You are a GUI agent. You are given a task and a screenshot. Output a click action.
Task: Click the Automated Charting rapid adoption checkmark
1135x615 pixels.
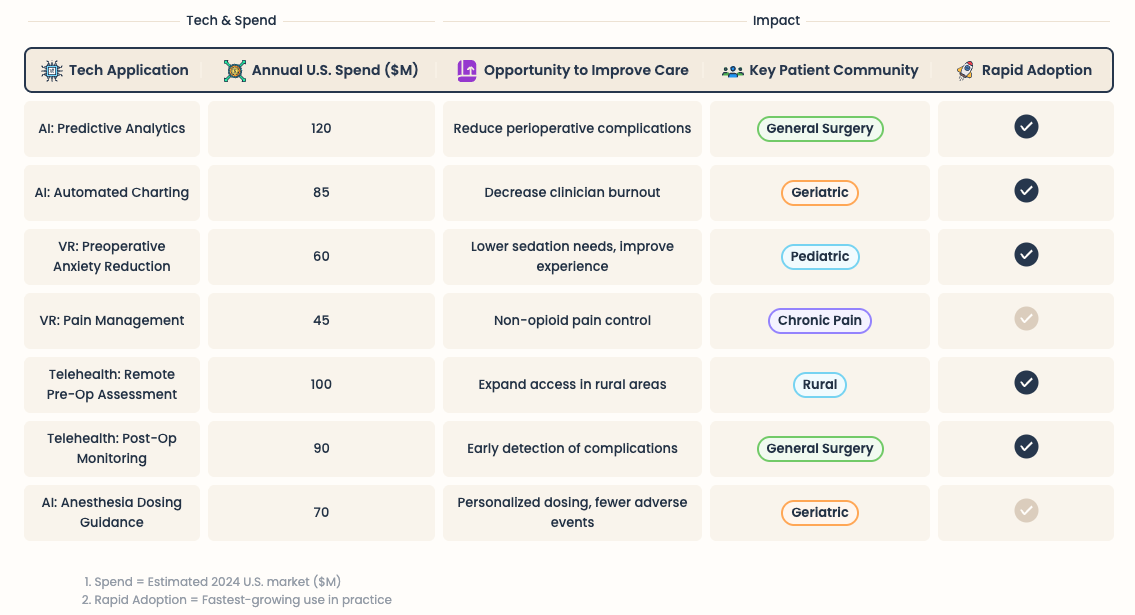[x=1026, y=191]
